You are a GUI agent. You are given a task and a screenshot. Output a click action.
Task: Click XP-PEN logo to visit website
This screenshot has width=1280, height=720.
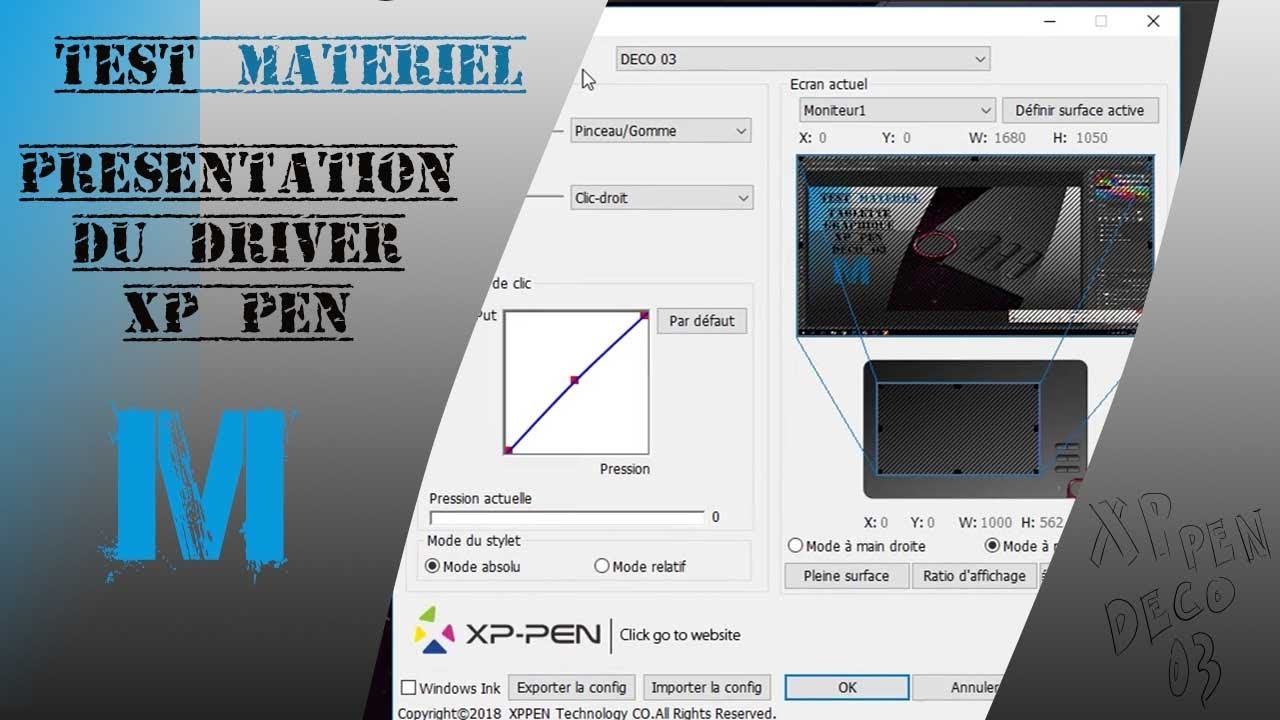(x=508, y=634)
